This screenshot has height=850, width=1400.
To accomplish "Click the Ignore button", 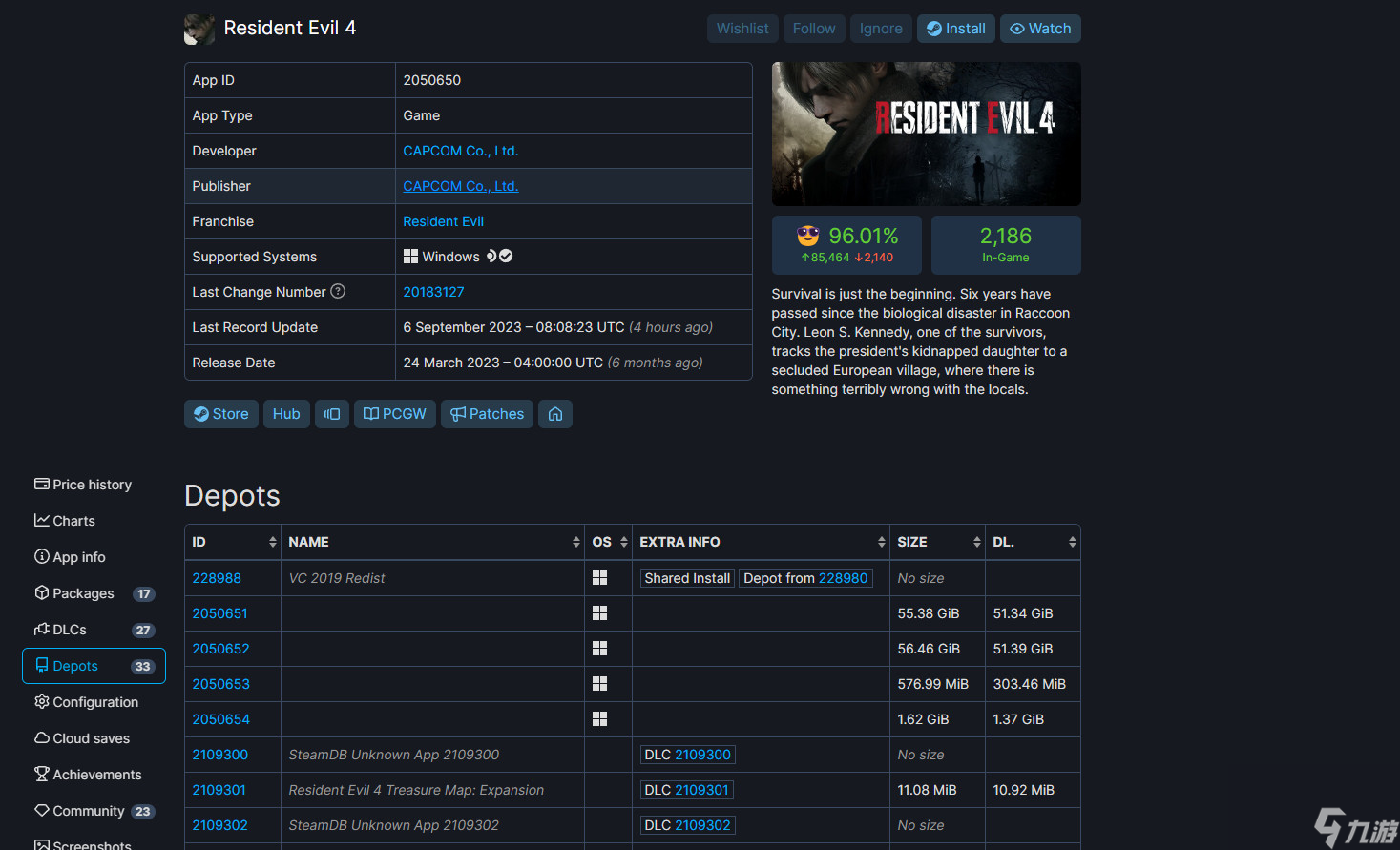I will point(881,29).
